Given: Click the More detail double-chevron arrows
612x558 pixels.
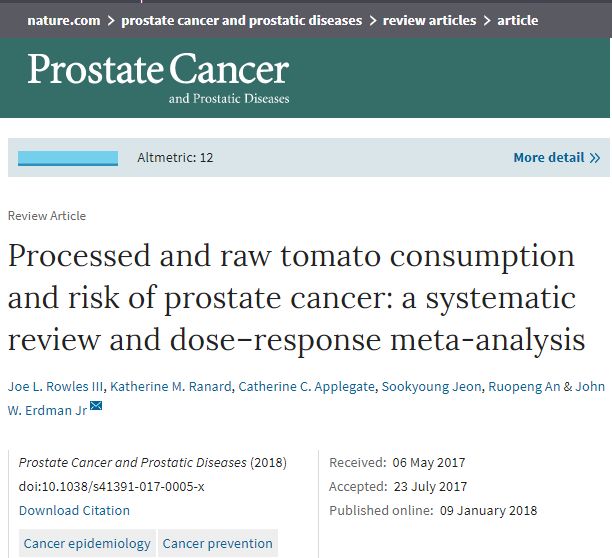Looking at the screenshot, I should tap(595, 158).
